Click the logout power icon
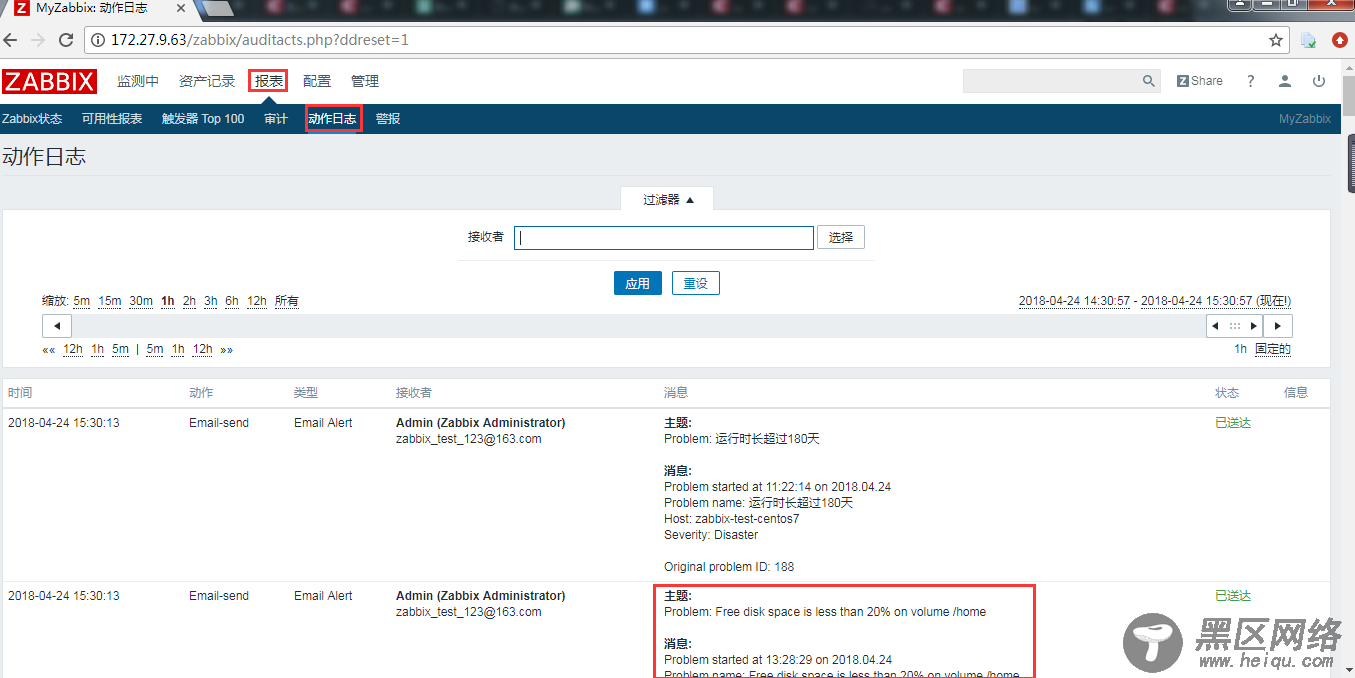1355x678 pixels. pyautogui.click(x=1319, y=81)
